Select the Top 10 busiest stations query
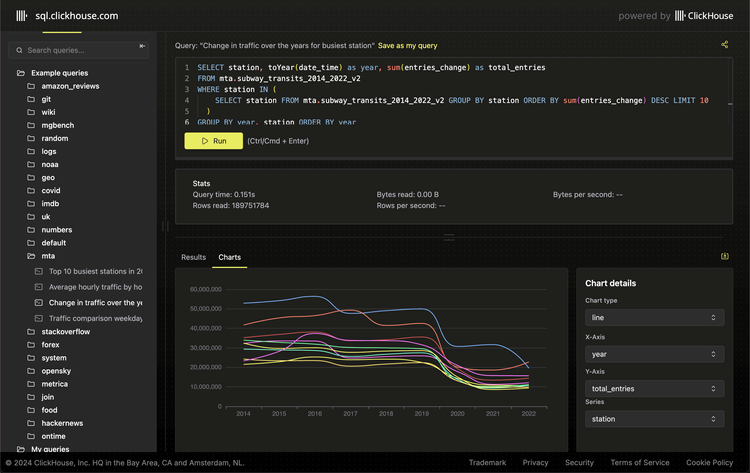 coord(94,271)
